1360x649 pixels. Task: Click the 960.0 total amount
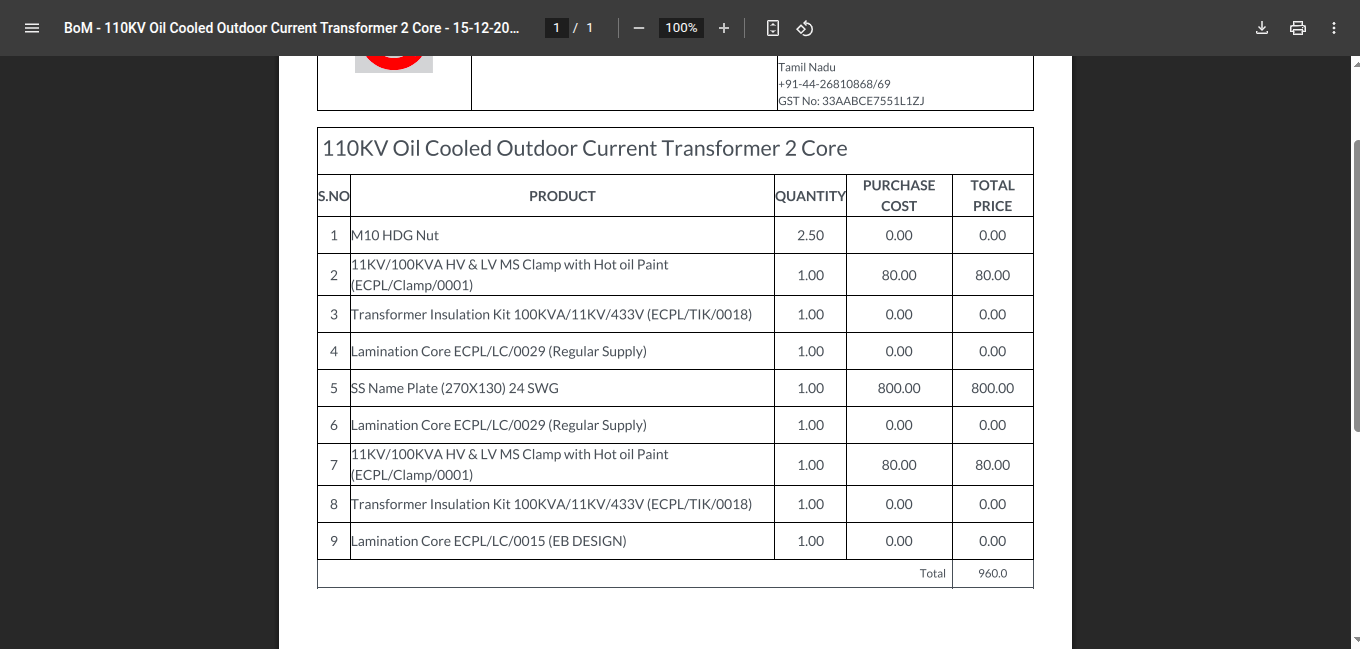[x=992, y=574]
